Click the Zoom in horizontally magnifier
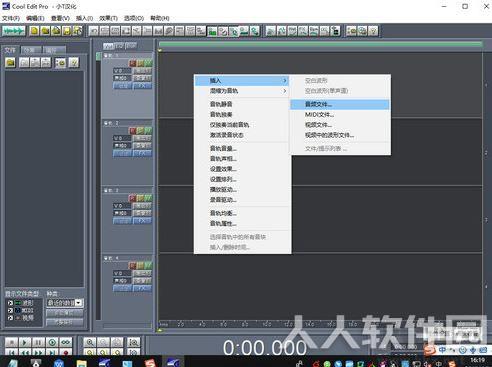Viewport: 492px width, 367px height. [90, 342]
